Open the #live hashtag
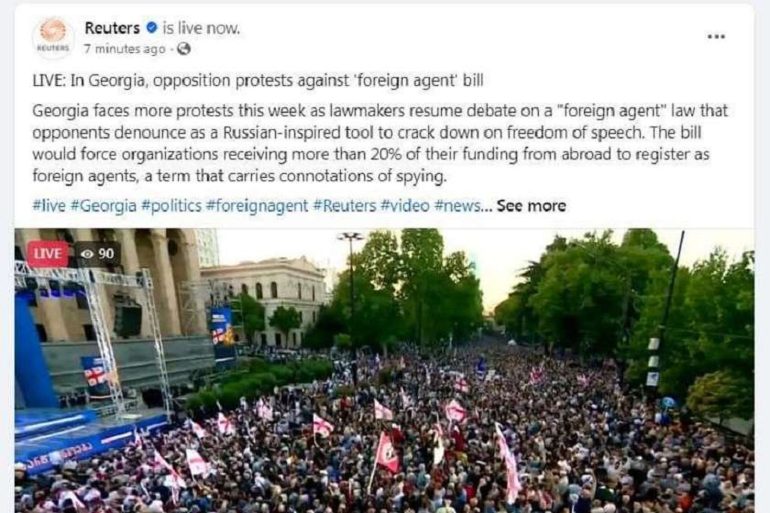Screen dimensions: 770x513 (49, 206)
